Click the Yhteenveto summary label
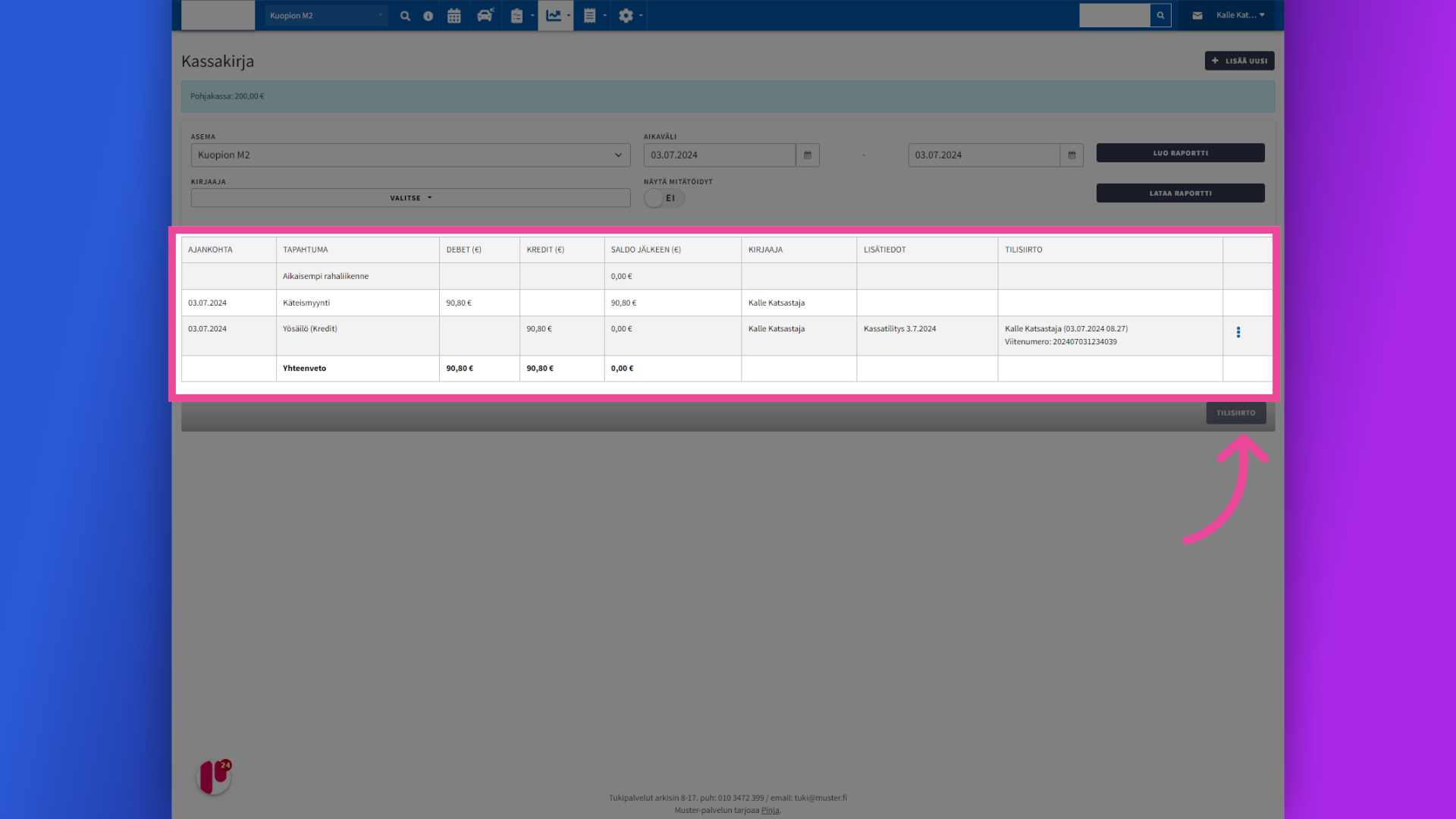 pos(304,369)
